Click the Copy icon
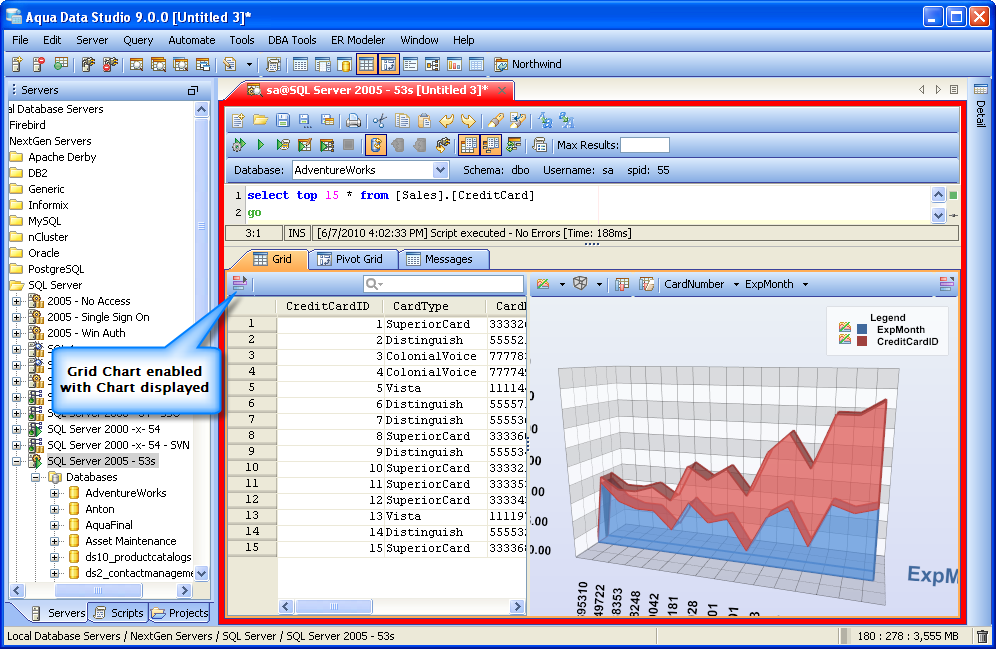 pos(402,120)
